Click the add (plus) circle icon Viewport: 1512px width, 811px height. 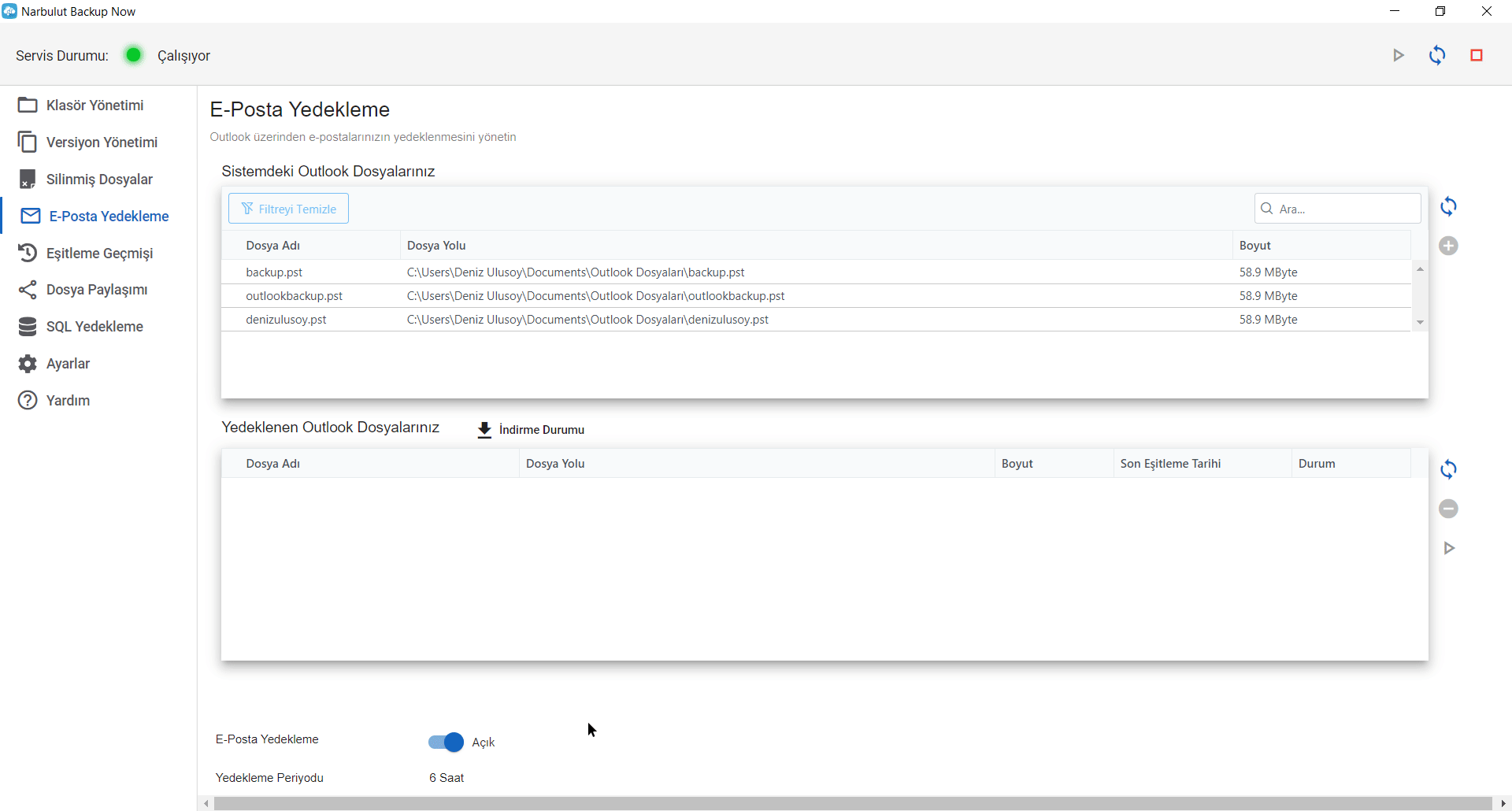pyautogui.click(x=1448, y=246)
